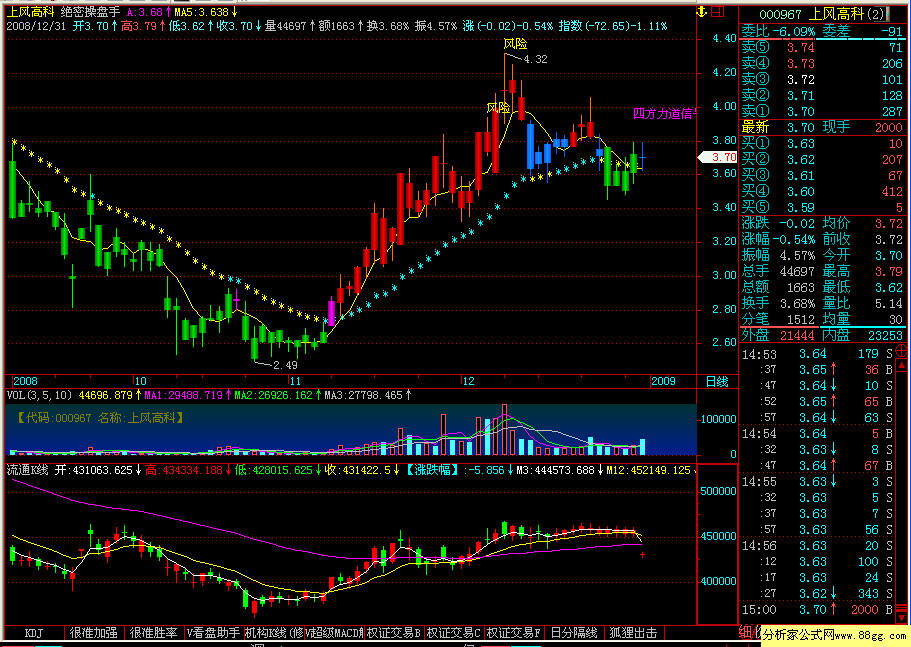The height and width of the screenshot is (647, 911).
Task: Click the 100000 volume scale label
Action: pos(718,419)
